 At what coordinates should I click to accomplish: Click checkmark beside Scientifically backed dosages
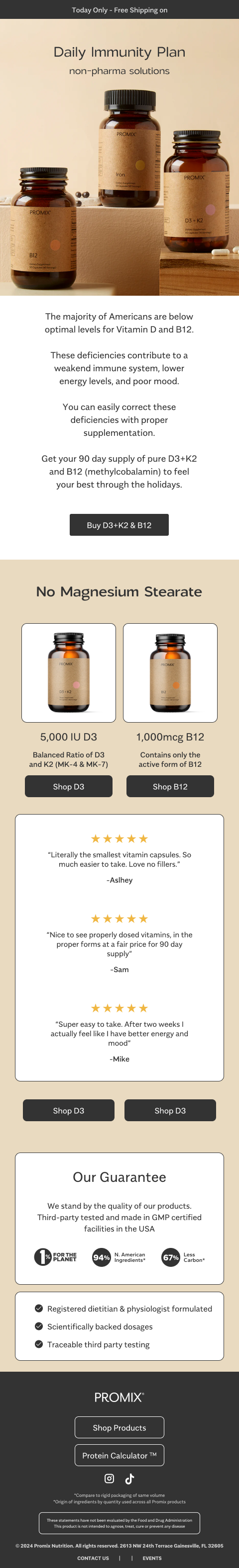tap(39, 1326)
